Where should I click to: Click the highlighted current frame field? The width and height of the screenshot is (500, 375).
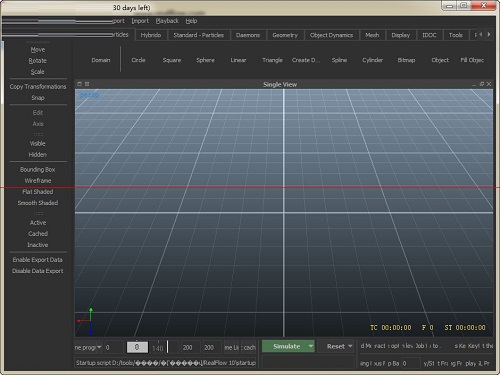point(137,347)
